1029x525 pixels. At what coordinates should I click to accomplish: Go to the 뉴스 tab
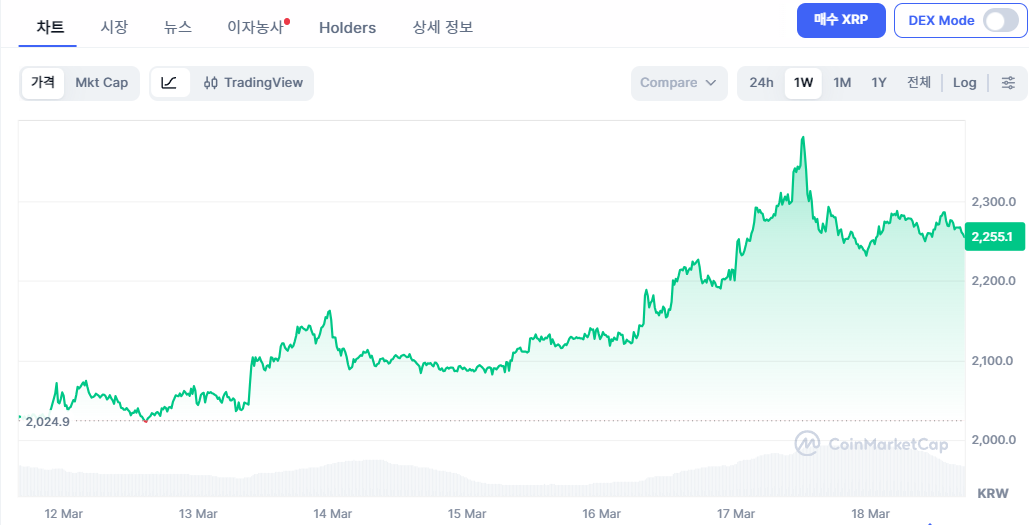tap(178, 27)
